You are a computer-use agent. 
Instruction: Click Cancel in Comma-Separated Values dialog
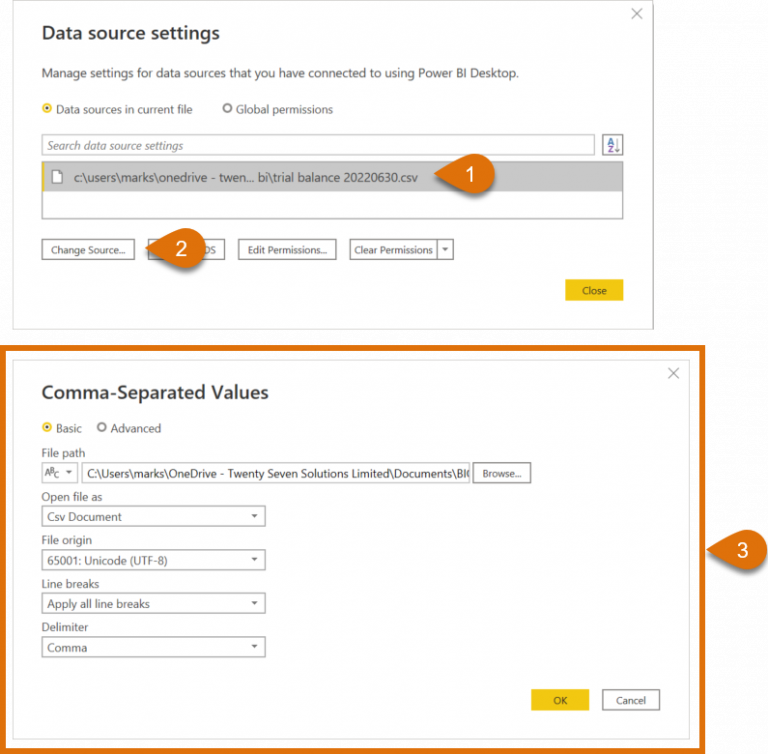coord(631,700)
